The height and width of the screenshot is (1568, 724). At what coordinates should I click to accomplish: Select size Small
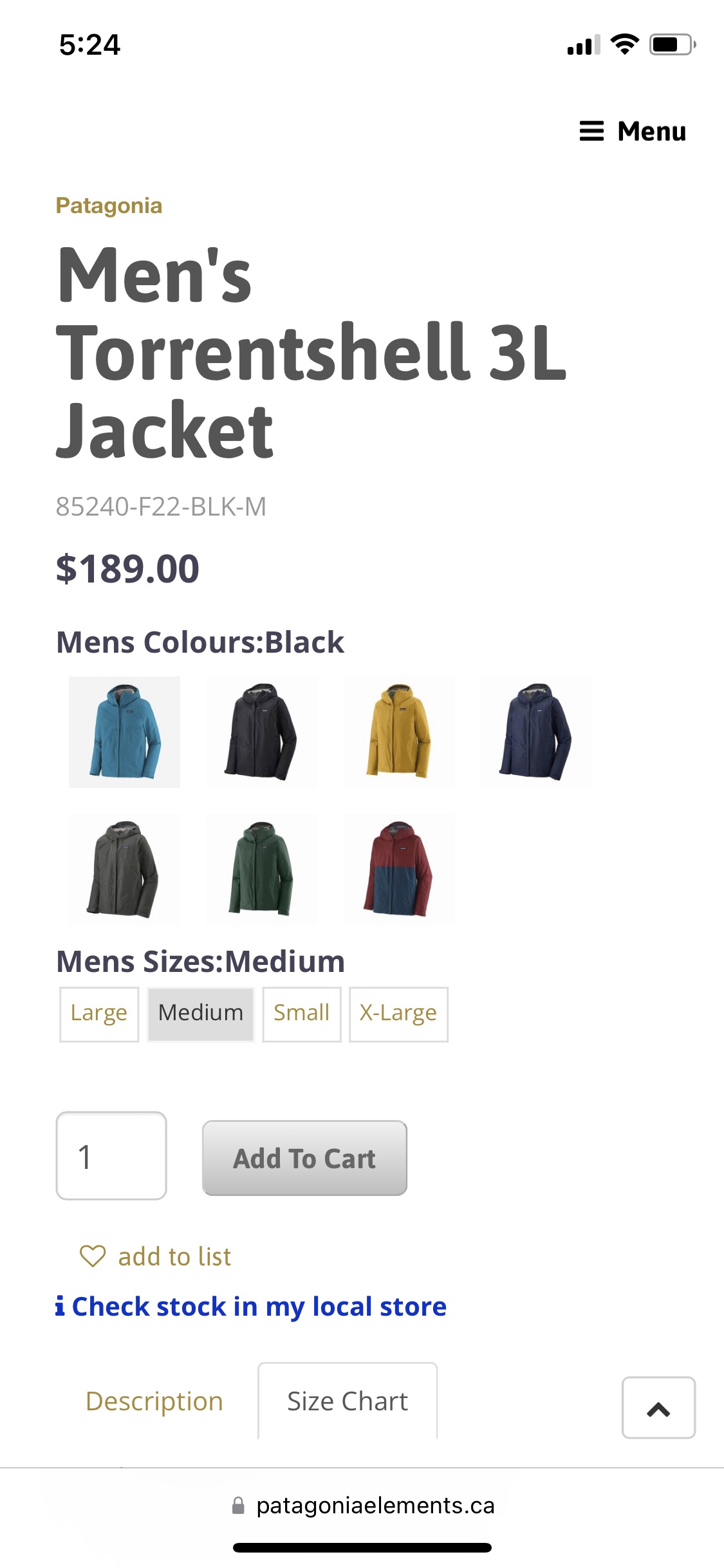pyautogui.click(x=302, y=1014)
